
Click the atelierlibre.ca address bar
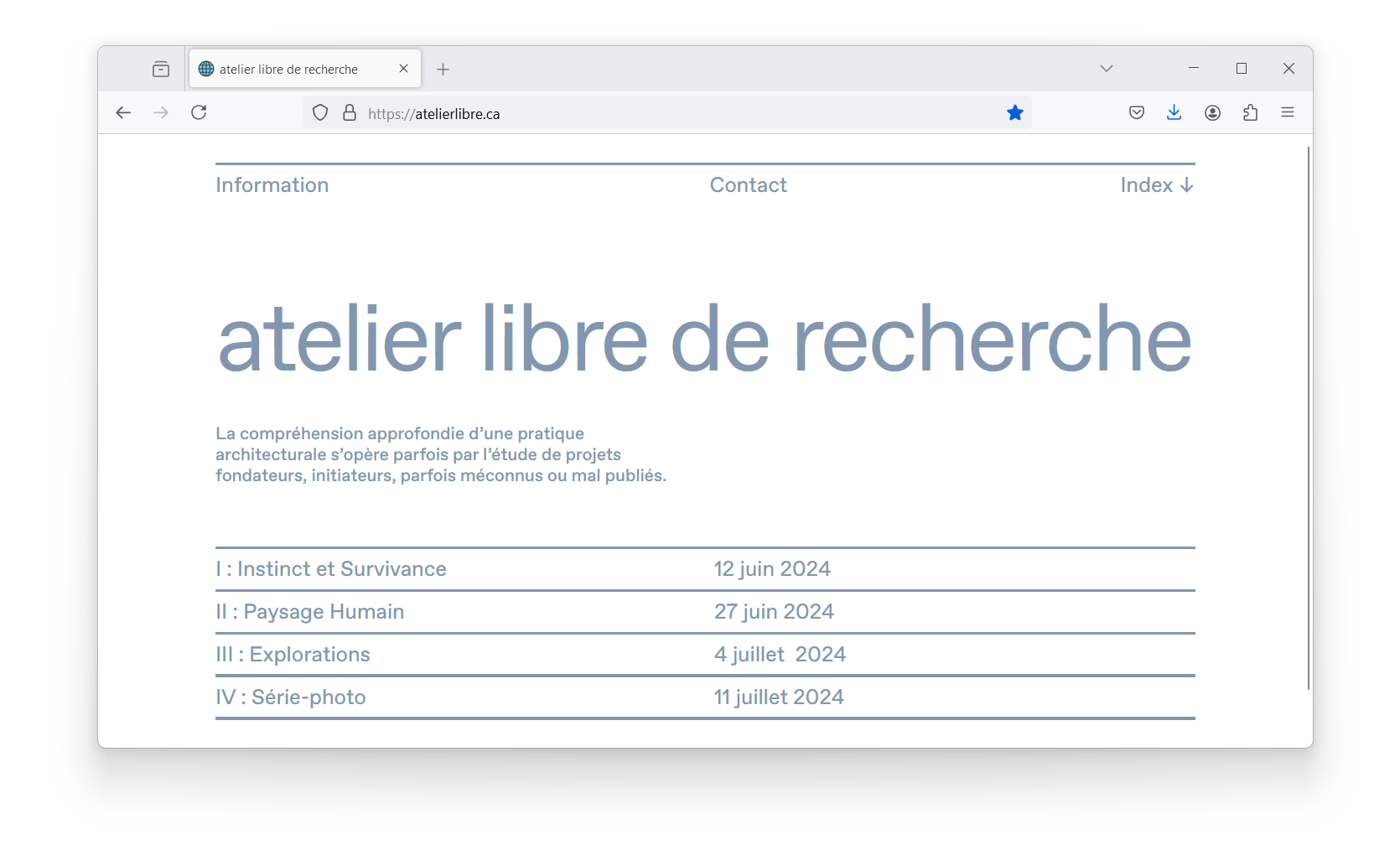667,113
